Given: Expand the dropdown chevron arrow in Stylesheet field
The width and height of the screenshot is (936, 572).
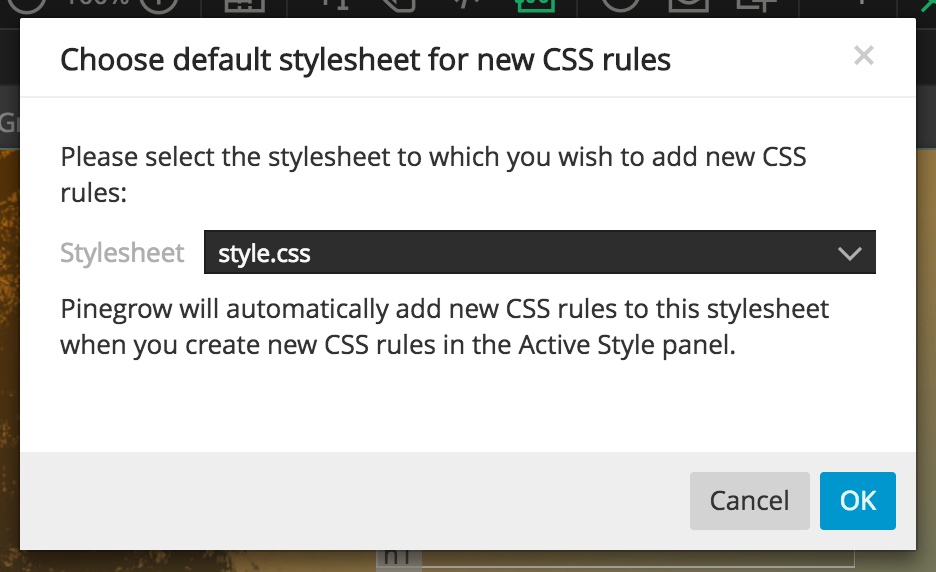Looking at the screenshot, I should click(849, 253).
